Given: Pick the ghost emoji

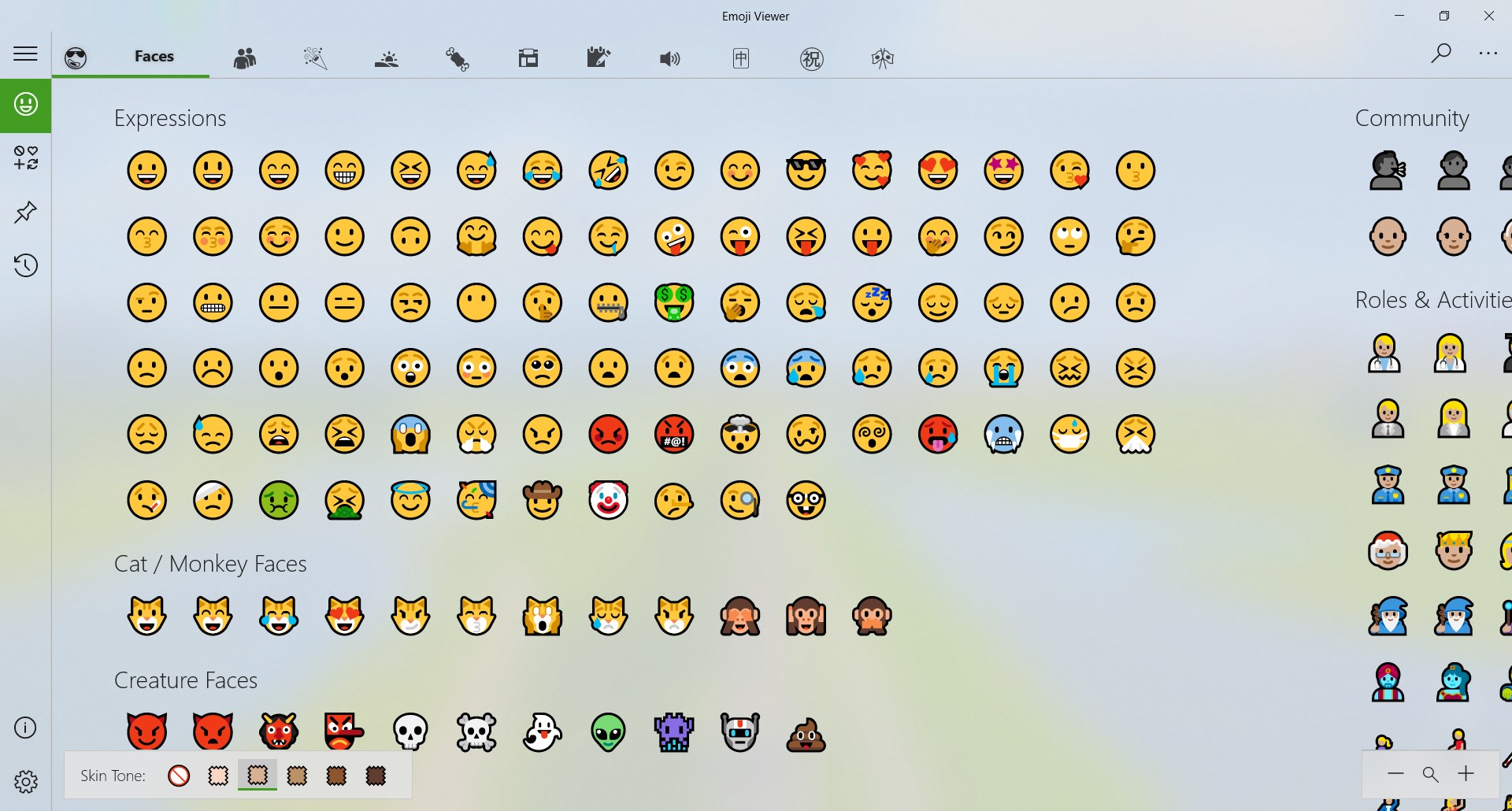Looking at the screenshot, I should pyautogui.click(x=543, y=732).
